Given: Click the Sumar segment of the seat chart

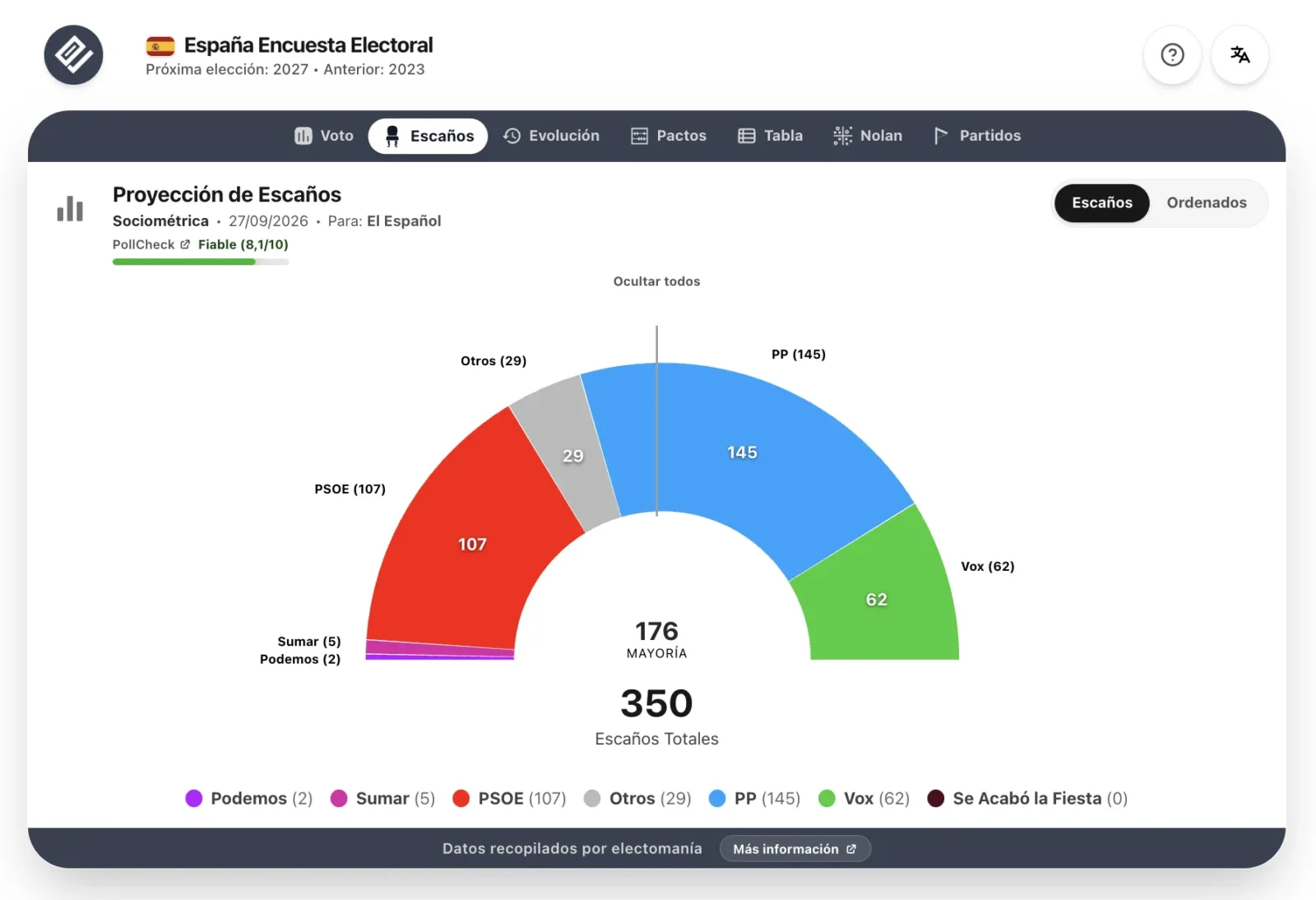Looking at the screenshot, I should tap(439, 647).
